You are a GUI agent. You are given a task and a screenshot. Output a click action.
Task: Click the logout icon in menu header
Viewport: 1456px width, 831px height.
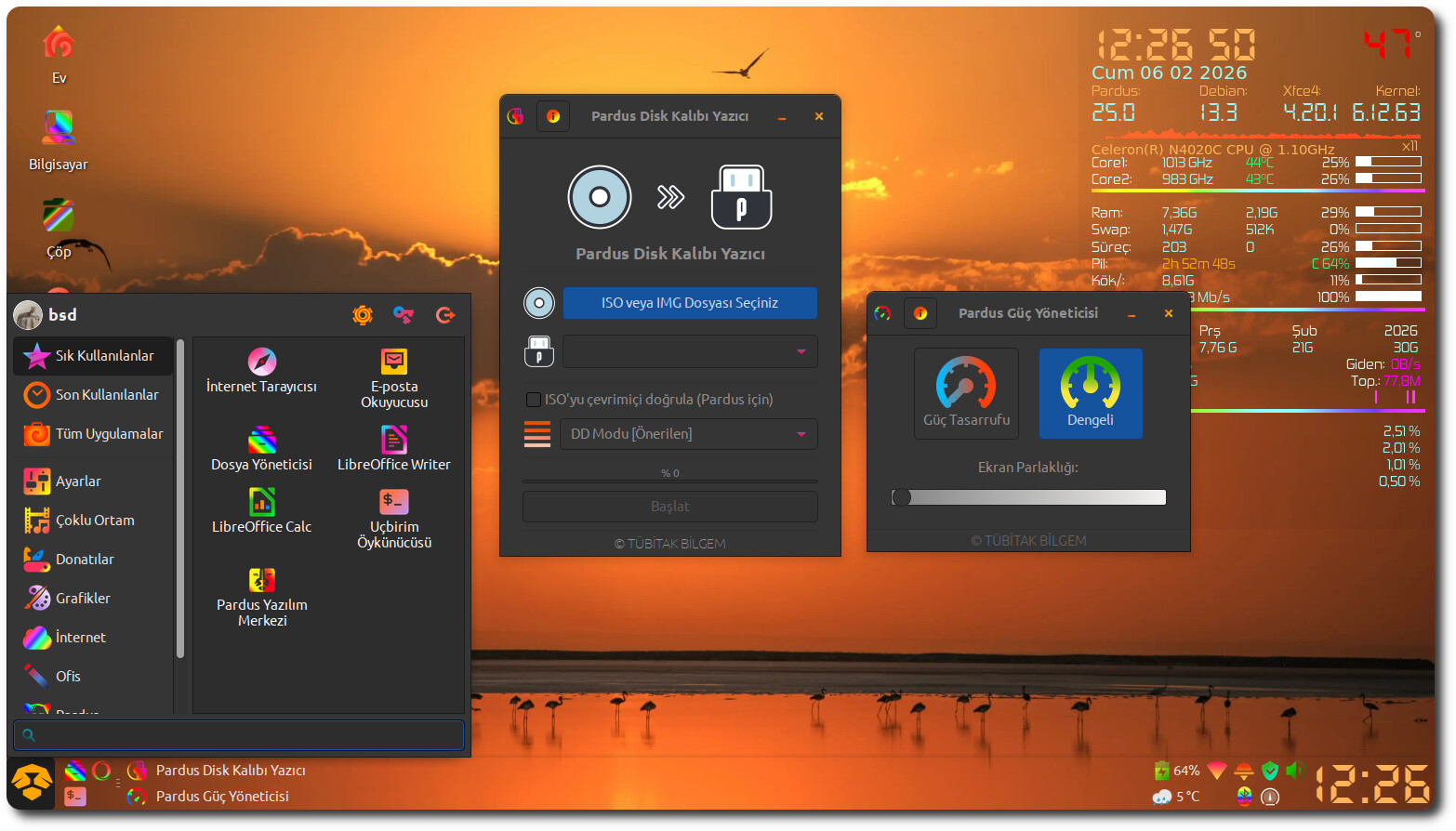tap(445, 315)
